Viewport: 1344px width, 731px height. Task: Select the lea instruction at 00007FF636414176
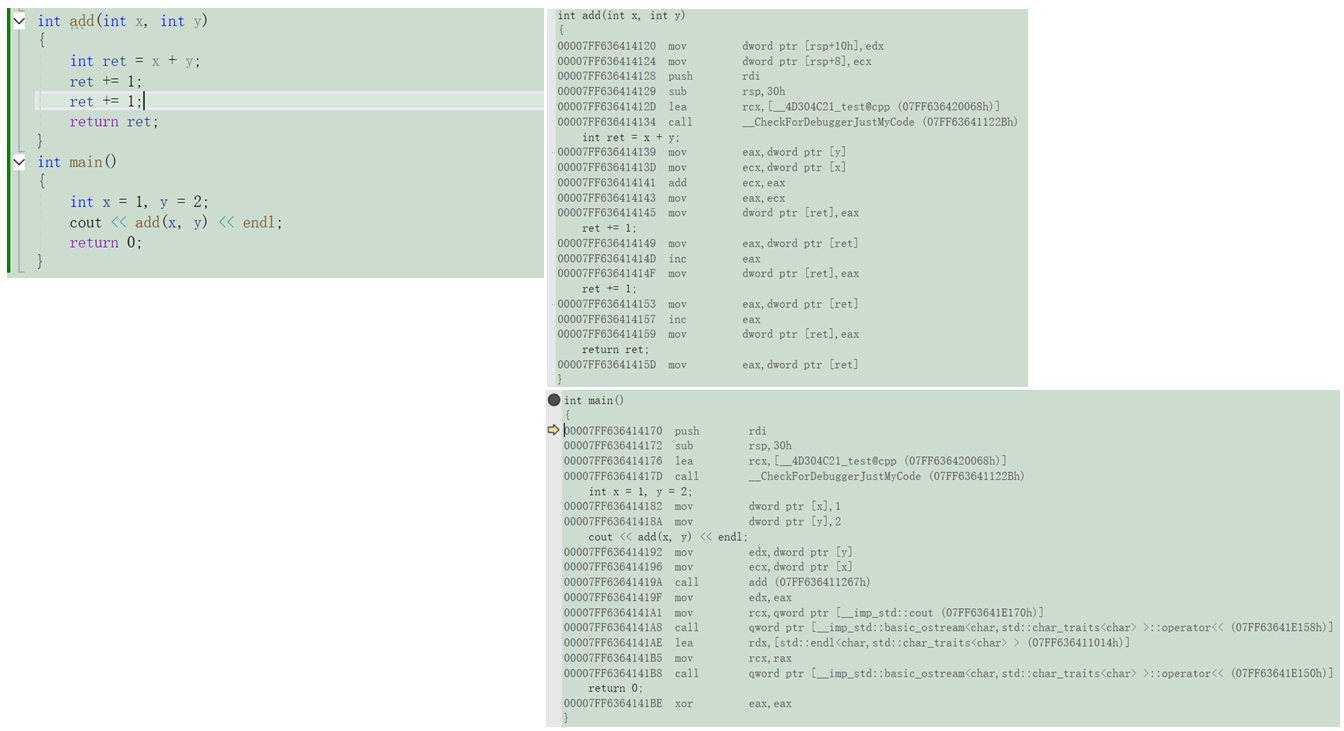pyautogui.click(x=785, y=461)
